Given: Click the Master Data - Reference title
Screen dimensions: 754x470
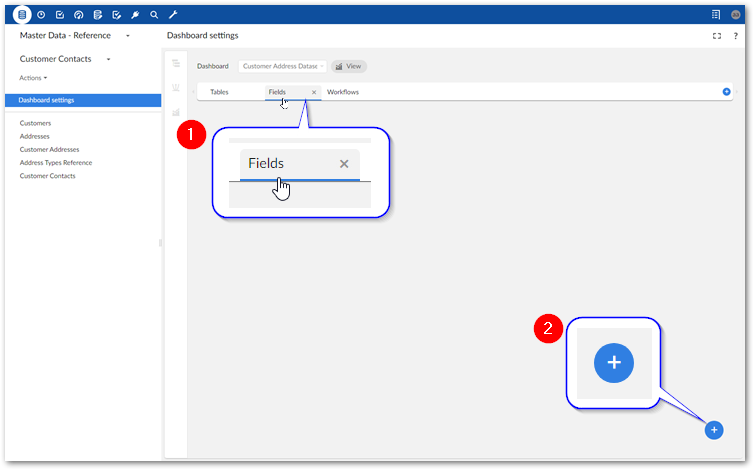Looking at the screenshot, I should pyautogui.click(x=65, y=36).
